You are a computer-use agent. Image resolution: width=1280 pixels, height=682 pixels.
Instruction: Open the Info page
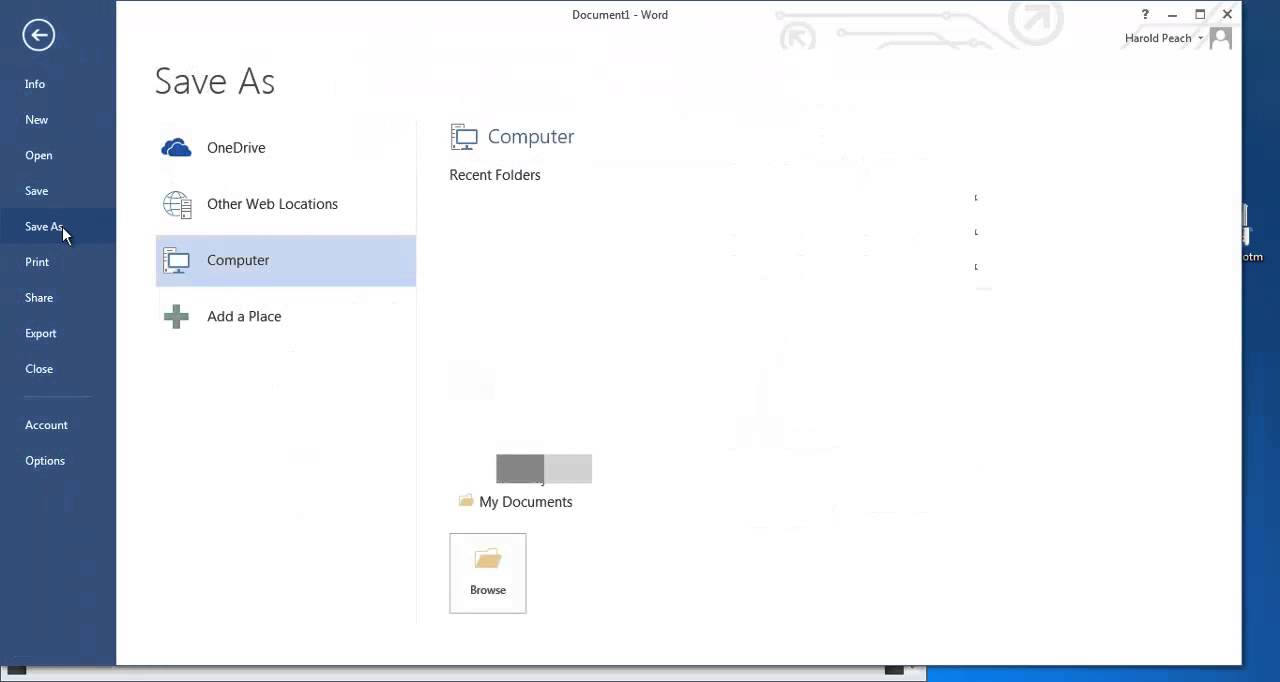pos(35,84)
